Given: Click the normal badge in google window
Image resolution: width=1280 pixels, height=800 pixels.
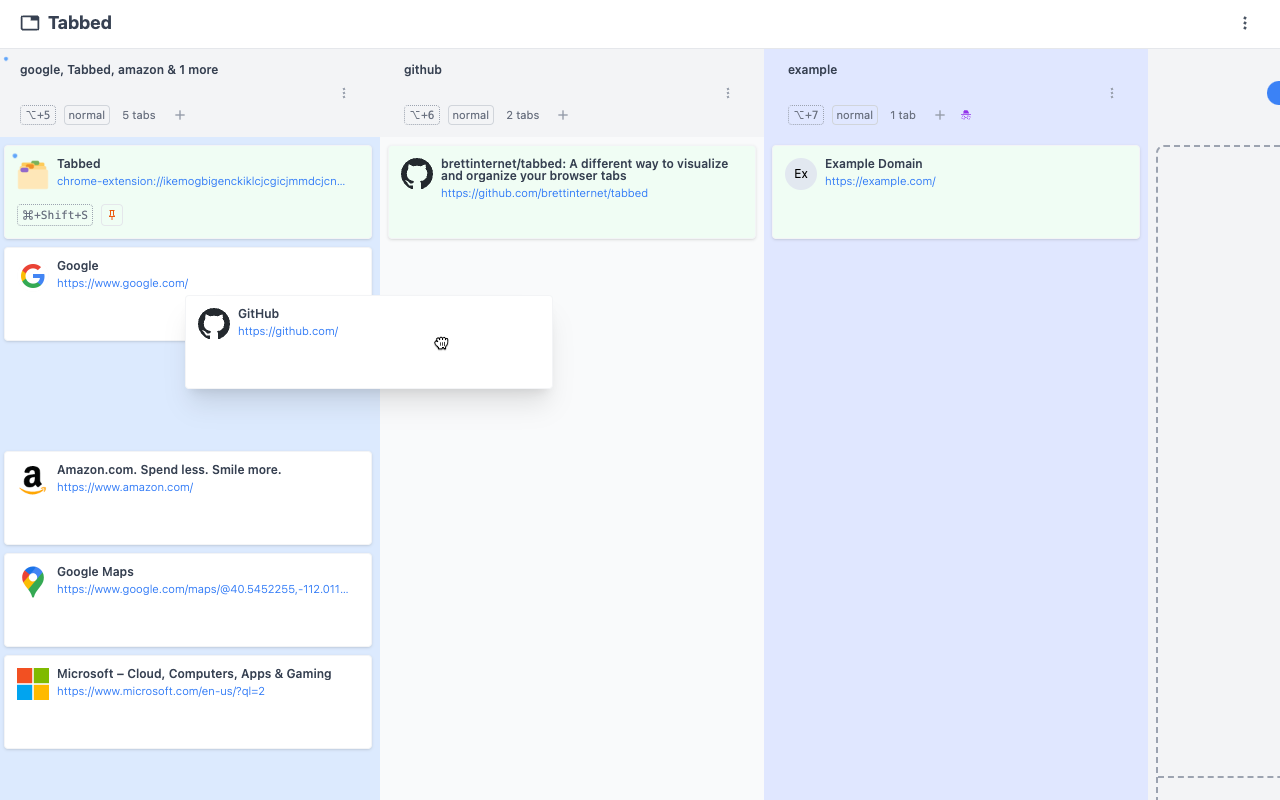Looking at the screenshot, I should (x=87, y=115).
